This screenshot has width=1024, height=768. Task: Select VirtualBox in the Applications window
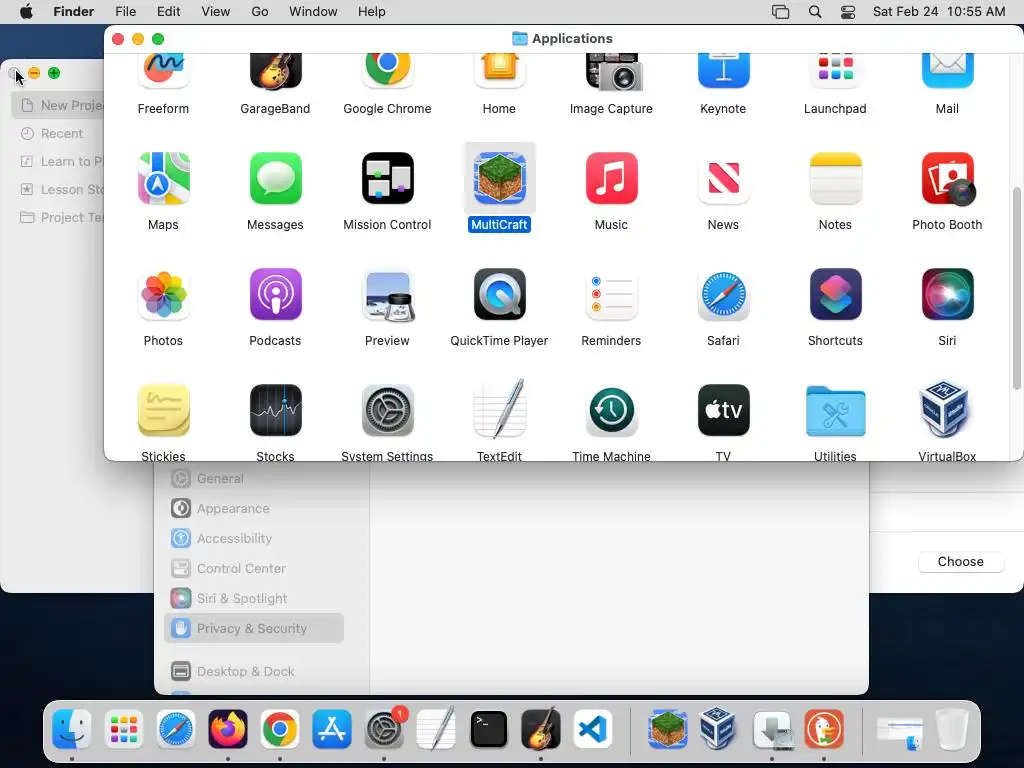tap(945, 409)
